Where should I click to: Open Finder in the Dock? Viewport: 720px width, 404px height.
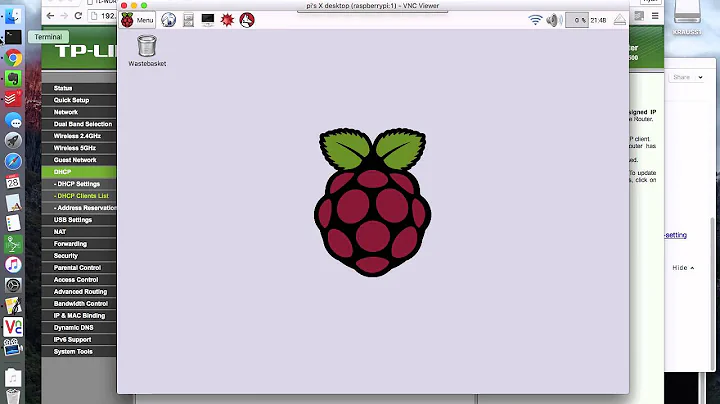tap(13, 16)
